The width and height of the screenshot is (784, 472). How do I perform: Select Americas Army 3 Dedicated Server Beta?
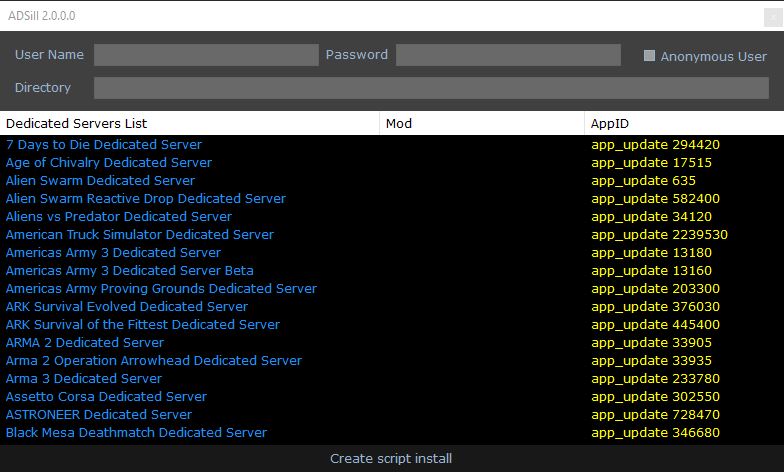pos(130,271)
